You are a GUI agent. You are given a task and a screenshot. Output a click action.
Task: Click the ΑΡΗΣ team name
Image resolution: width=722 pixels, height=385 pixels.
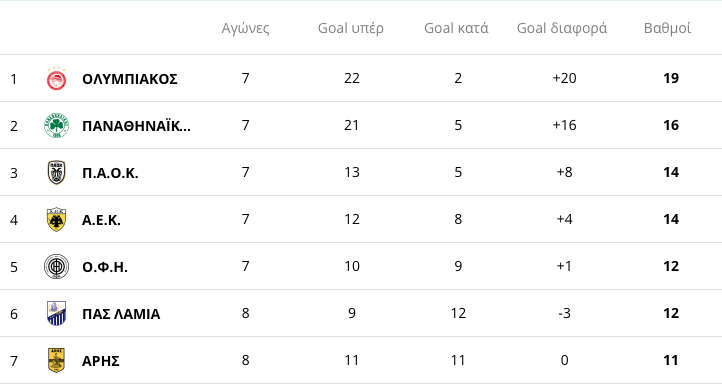pos(101,361)
